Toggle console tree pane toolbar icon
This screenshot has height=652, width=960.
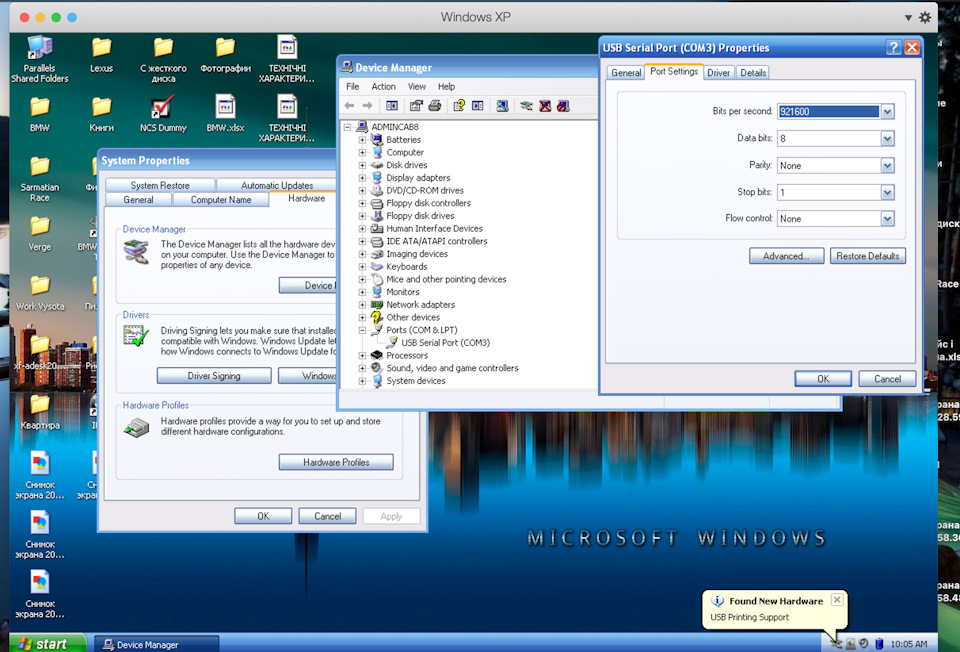392,106
